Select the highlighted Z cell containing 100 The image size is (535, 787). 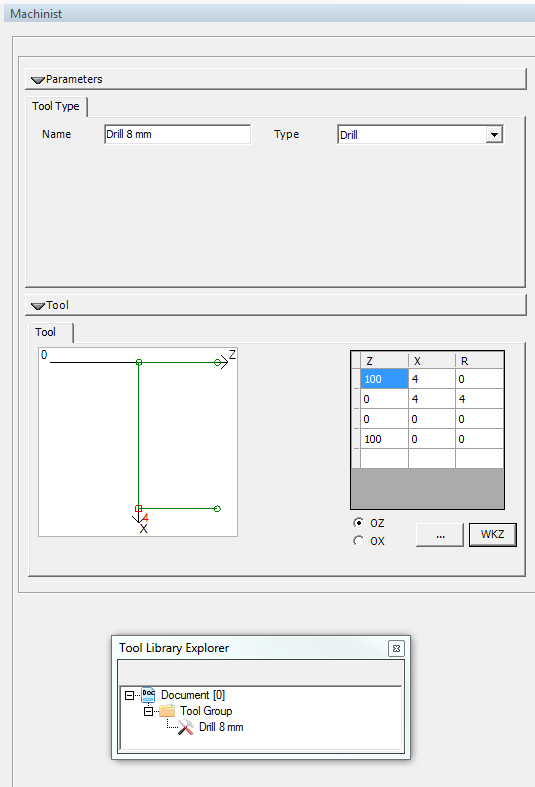(x=384, y=379)
